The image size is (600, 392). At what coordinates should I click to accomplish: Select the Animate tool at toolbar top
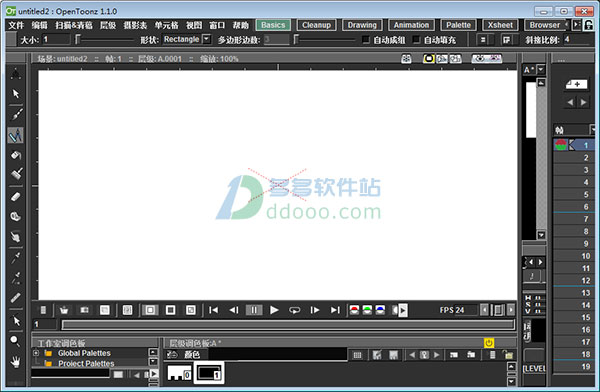(16, 74)
